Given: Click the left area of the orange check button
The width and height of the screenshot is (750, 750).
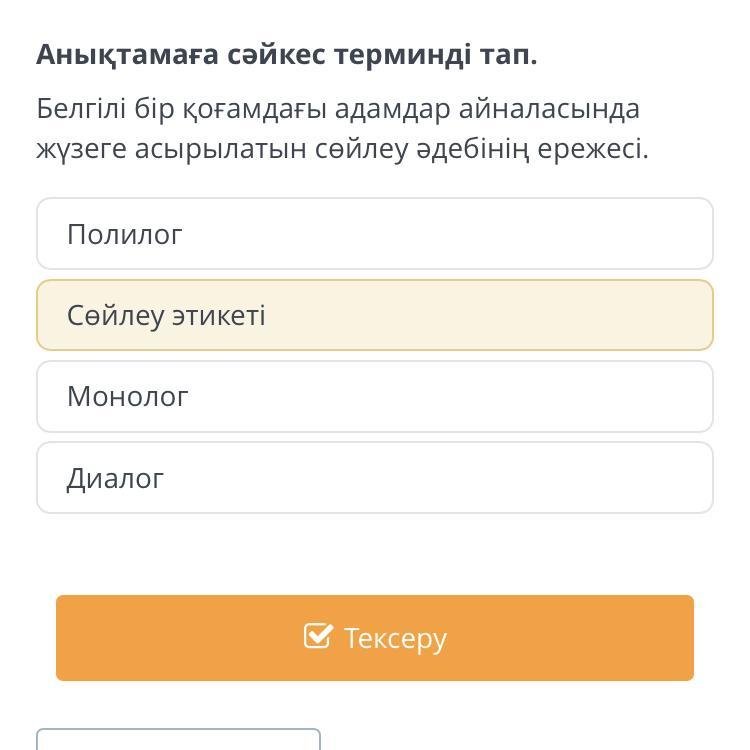Looking at the screenshot, I should (143, 638).
